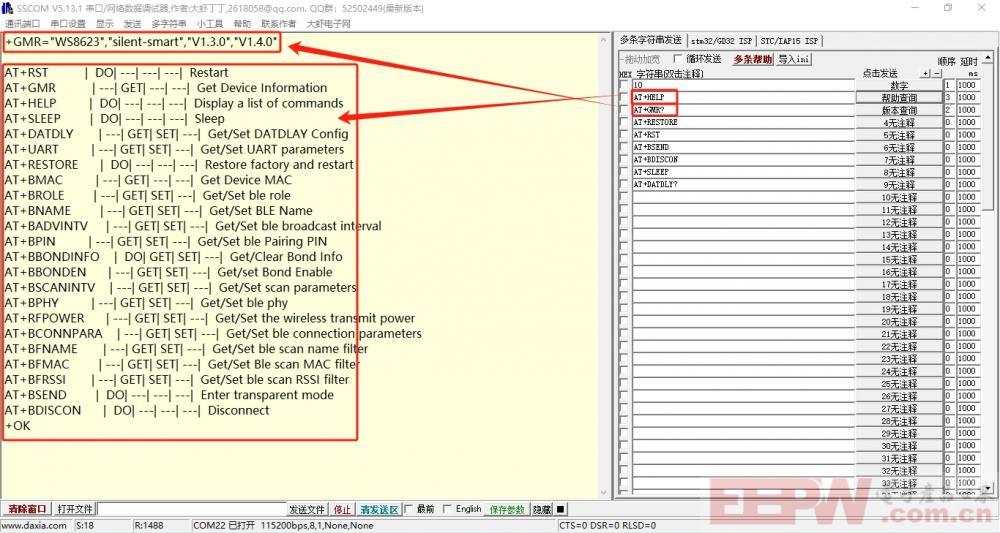Viewport: 1000px width, 533px height.
Task: Tick HEX checkbox for the AT+SLEEP row
Action: 624,172
